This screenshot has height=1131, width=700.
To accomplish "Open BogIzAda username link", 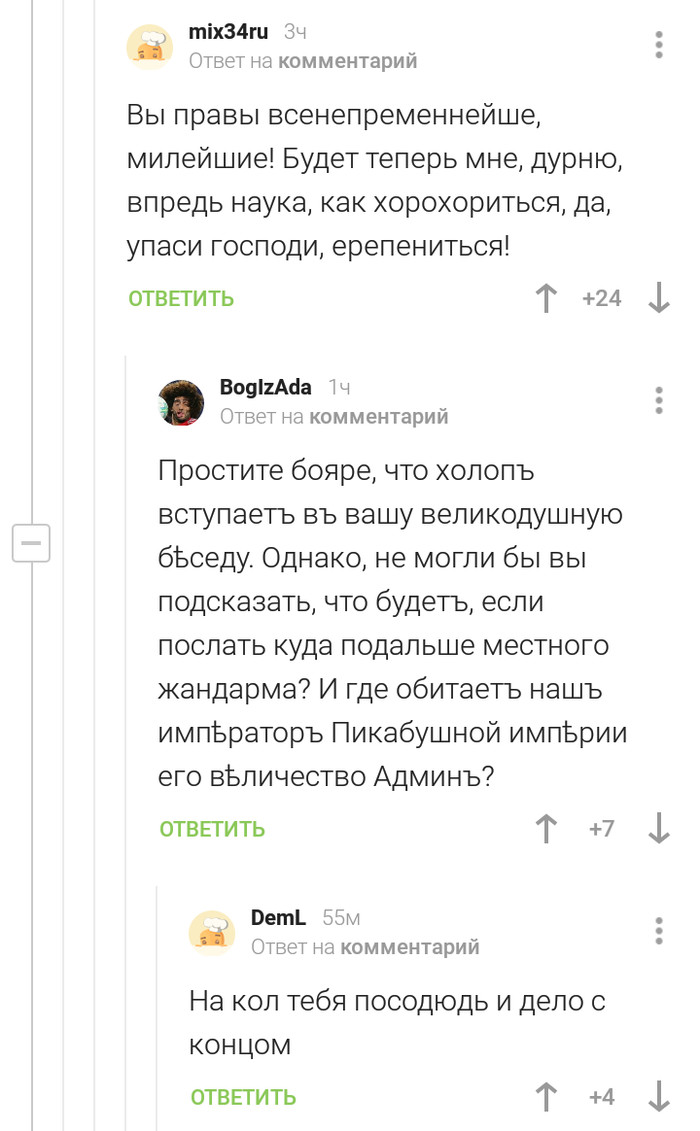I will click(x=265, y=387).
